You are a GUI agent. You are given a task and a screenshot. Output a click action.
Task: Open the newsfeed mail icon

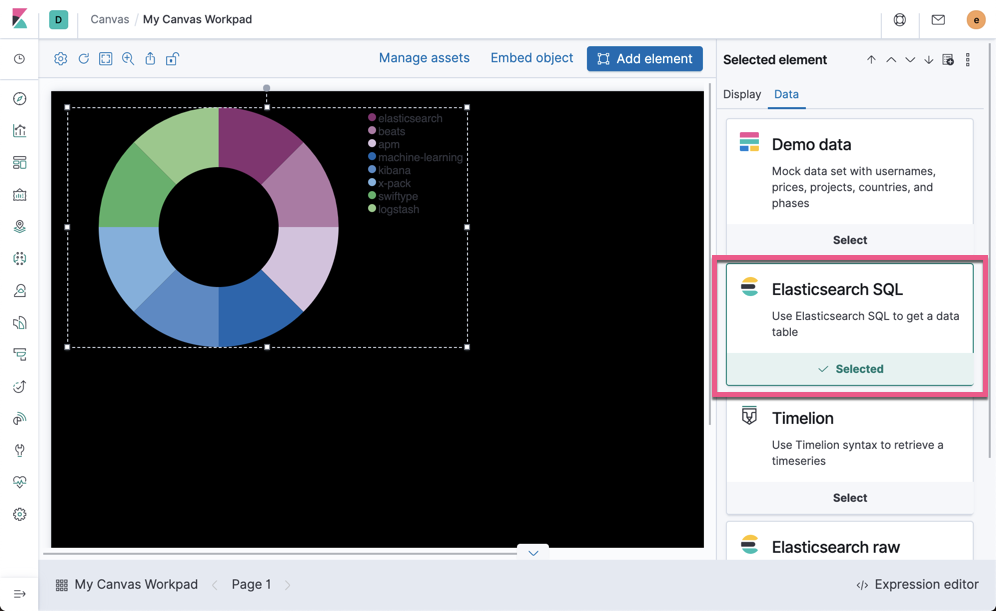938,20
